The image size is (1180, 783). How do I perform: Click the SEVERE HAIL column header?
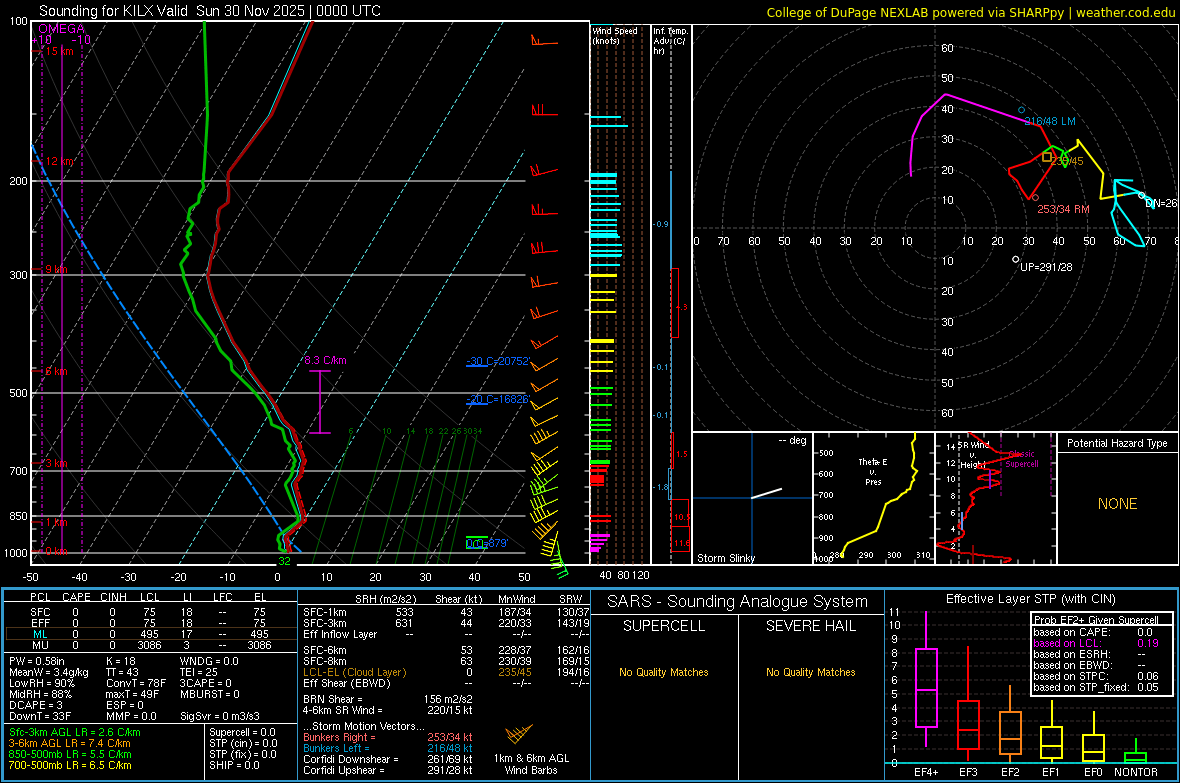[x=811, y=626]
